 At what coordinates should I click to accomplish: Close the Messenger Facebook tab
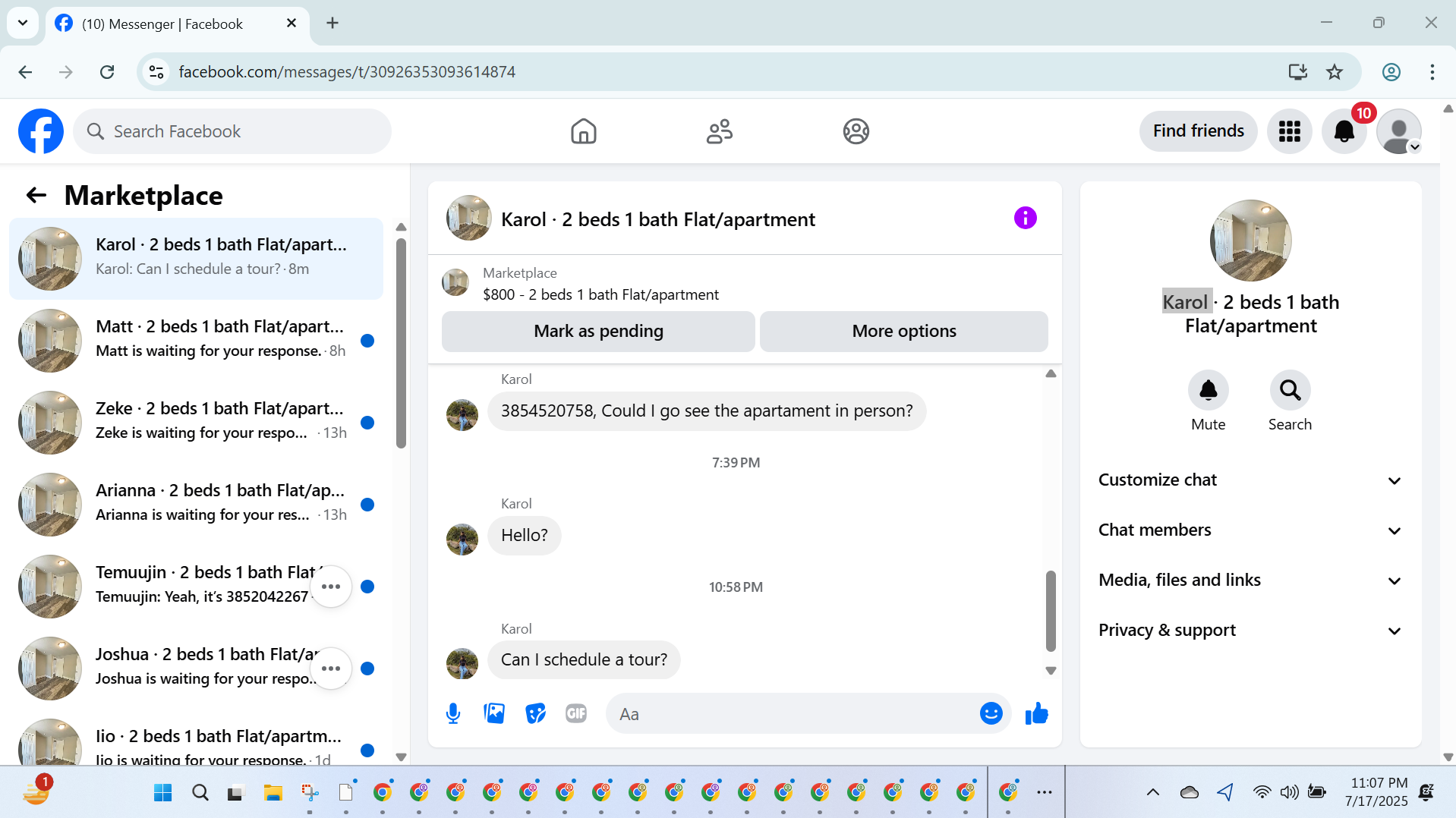pos(291,24)
